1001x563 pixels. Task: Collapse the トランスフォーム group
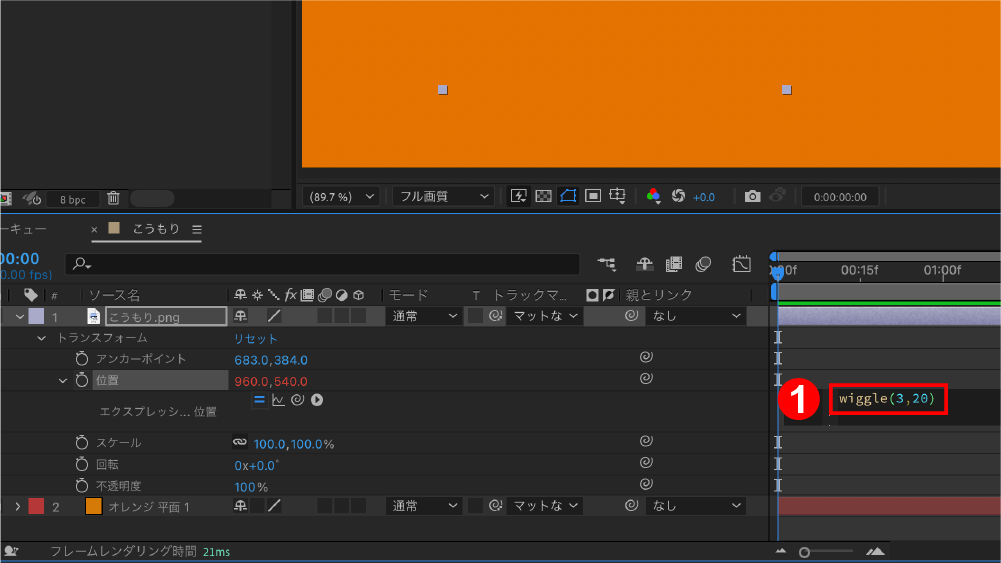41,338
